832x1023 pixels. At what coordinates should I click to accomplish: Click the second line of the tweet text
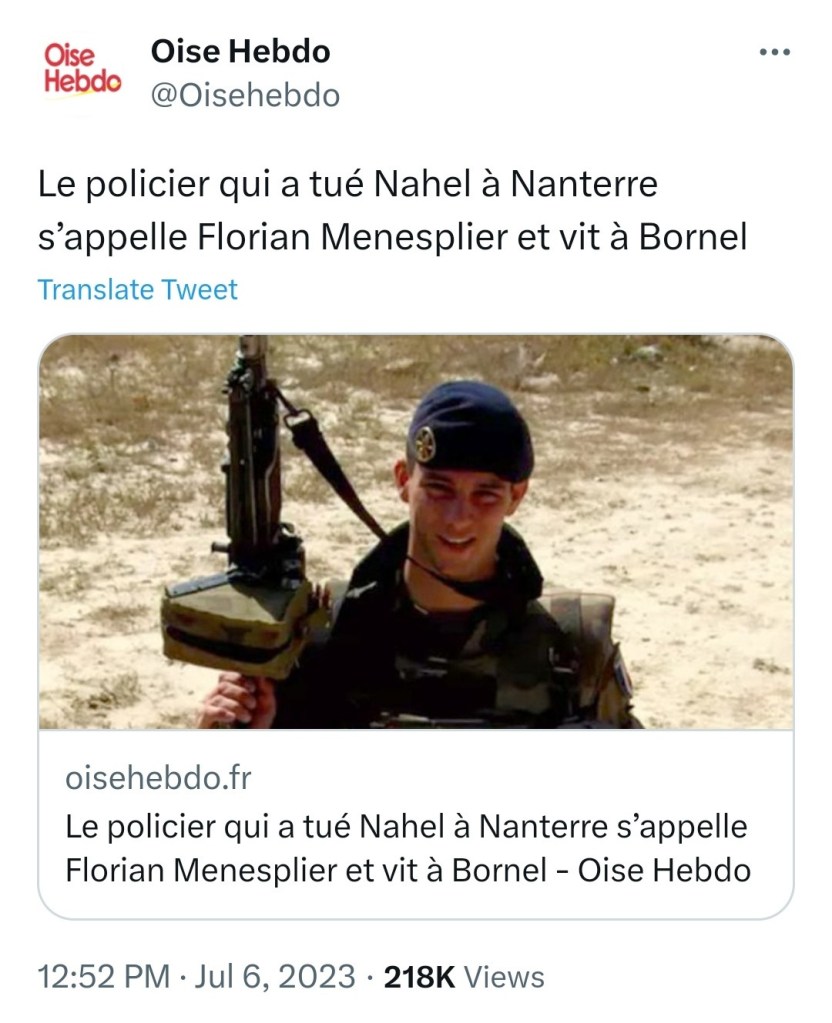tap(392, 239)
